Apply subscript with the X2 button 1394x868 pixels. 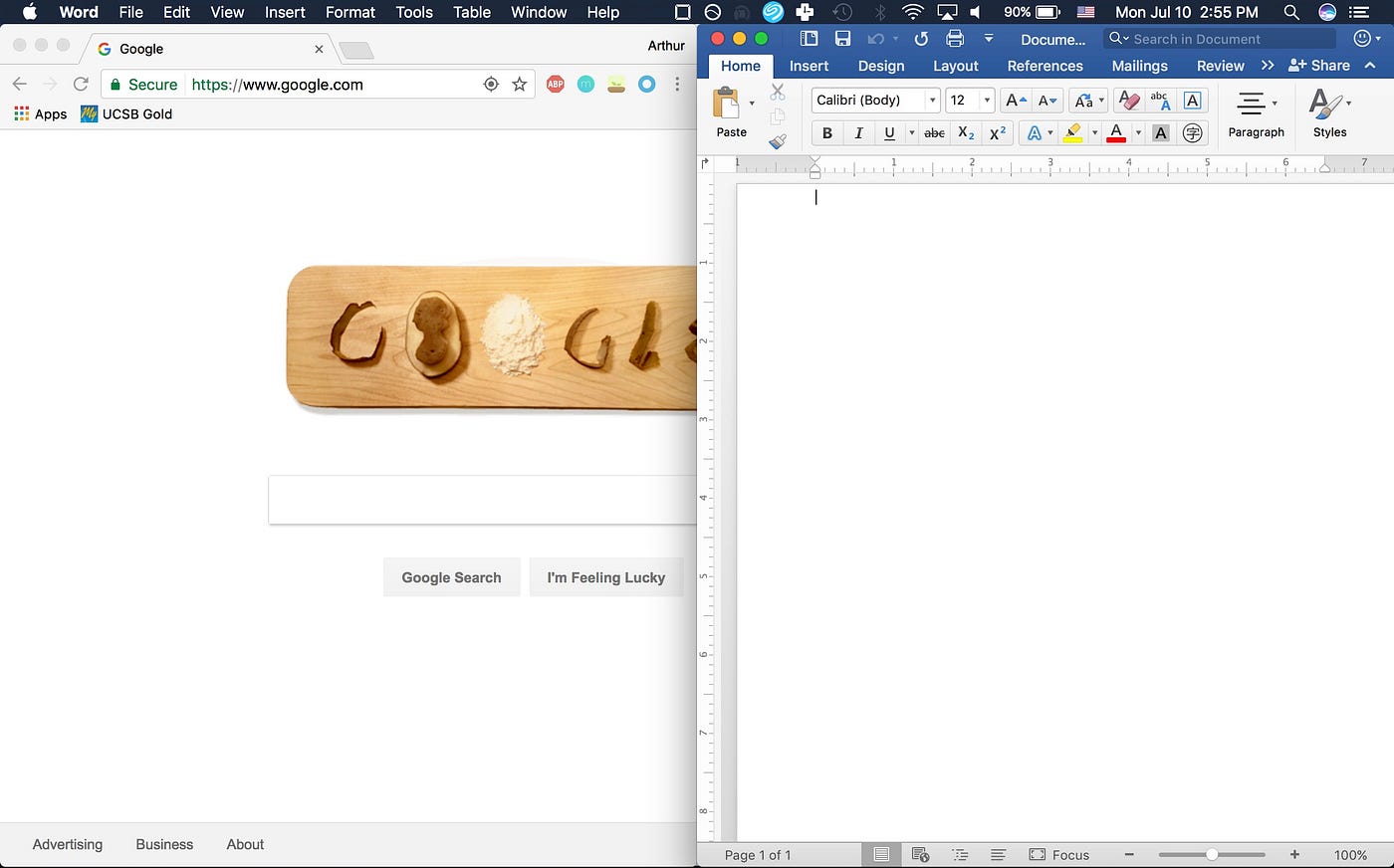click(966, 132)
